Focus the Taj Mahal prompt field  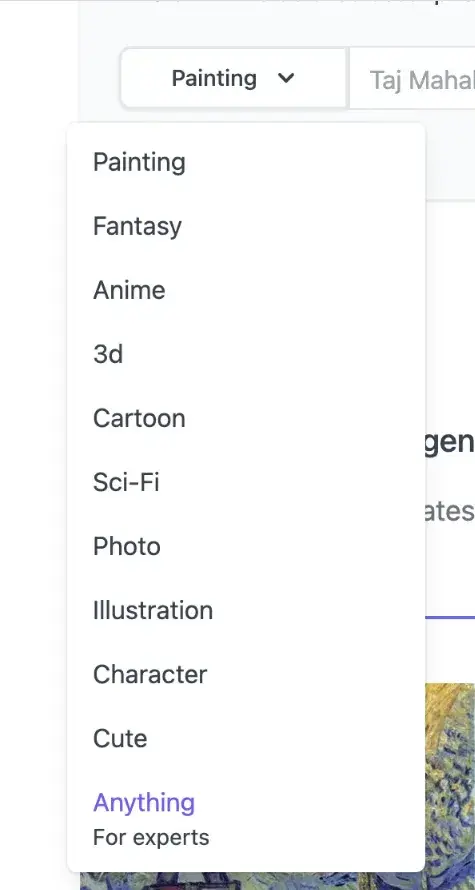[413, 79]
